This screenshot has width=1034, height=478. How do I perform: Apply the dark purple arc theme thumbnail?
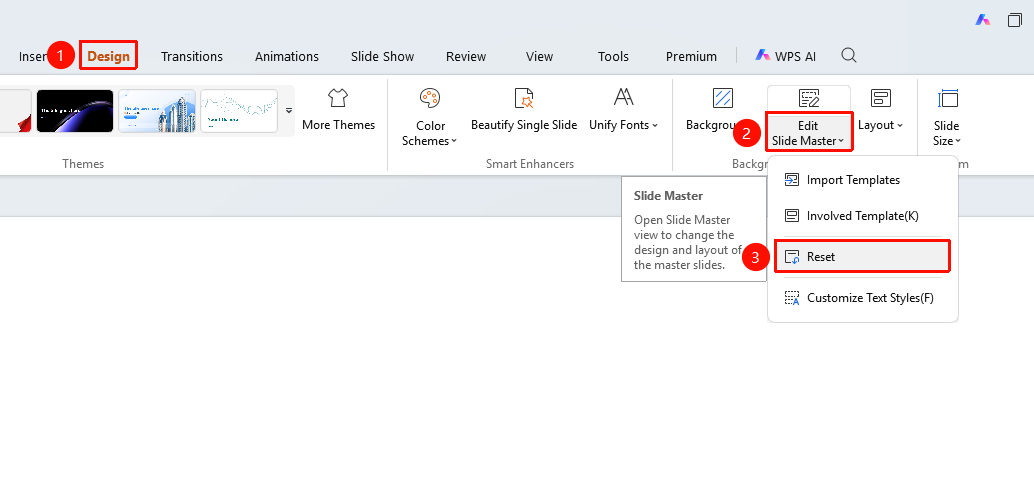tap(75, 111)
